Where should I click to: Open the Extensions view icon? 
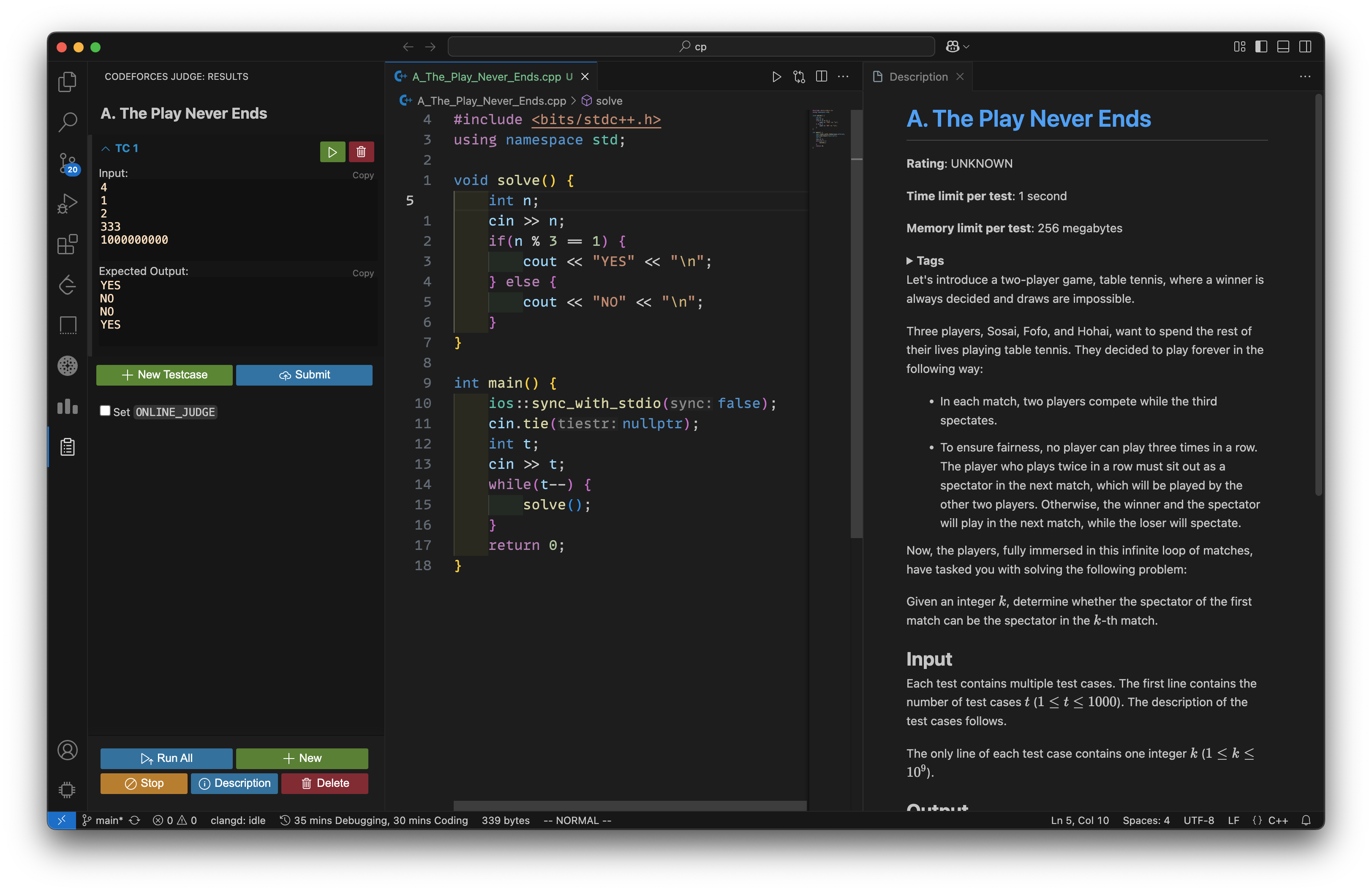click(68, 244)
